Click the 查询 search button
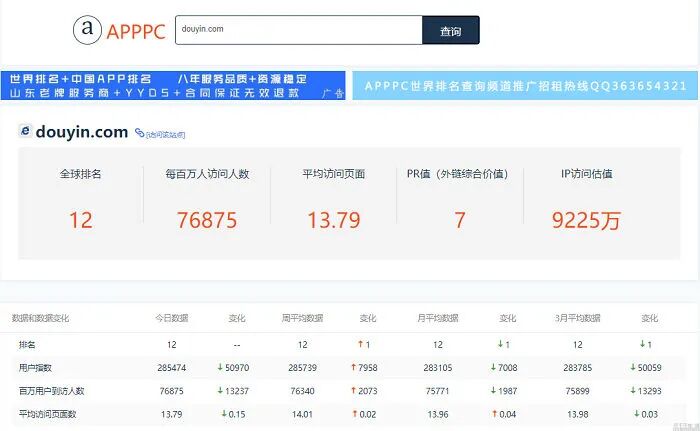 pyautogui.click(x=451, y=30)
